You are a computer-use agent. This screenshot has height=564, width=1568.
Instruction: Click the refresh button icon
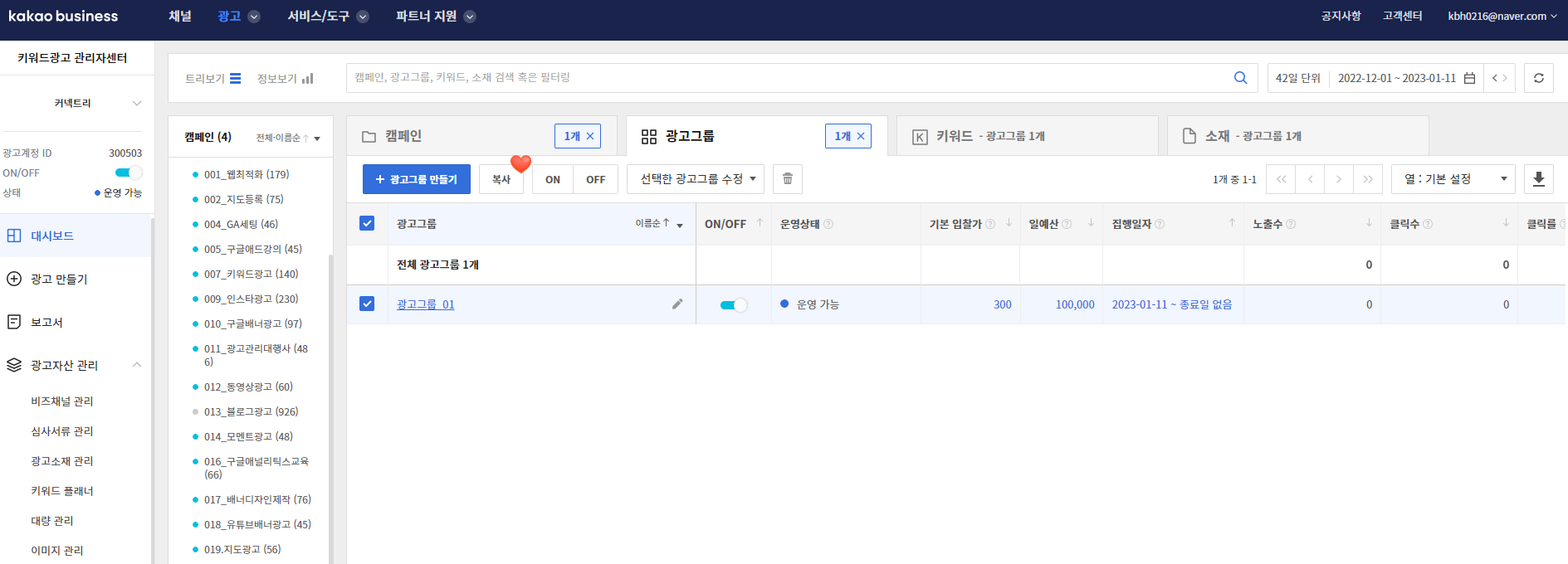pos(1538,78)
